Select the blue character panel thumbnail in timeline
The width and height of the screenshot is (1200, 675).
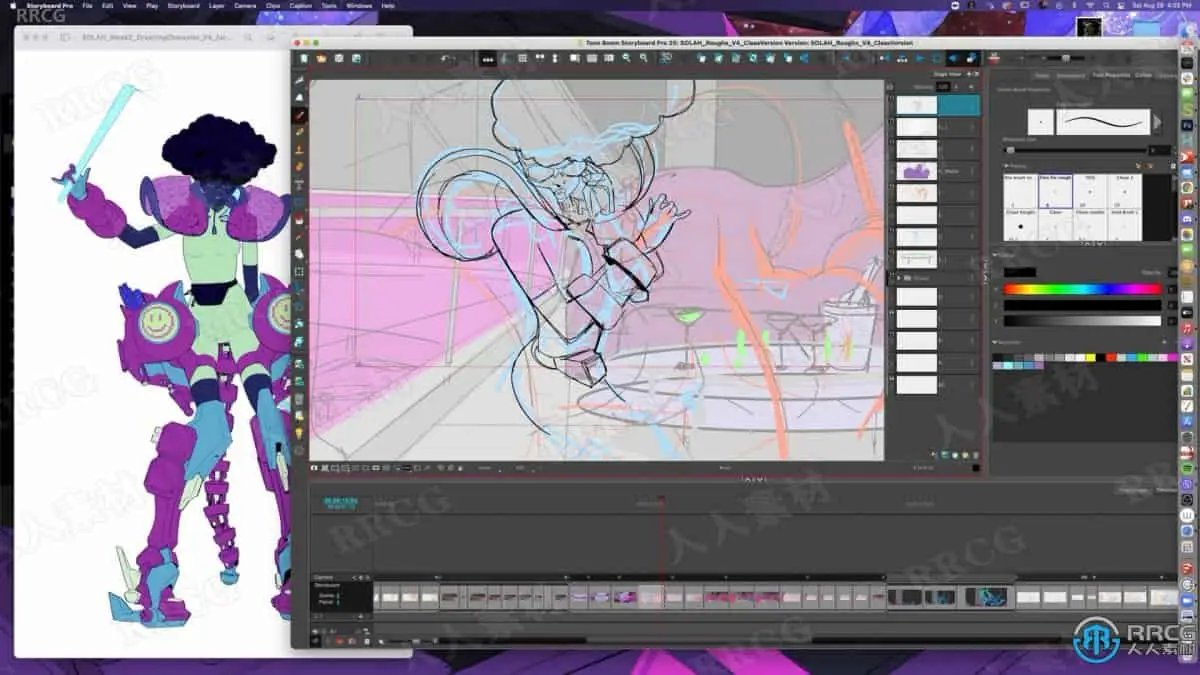[x=987, y=597]
